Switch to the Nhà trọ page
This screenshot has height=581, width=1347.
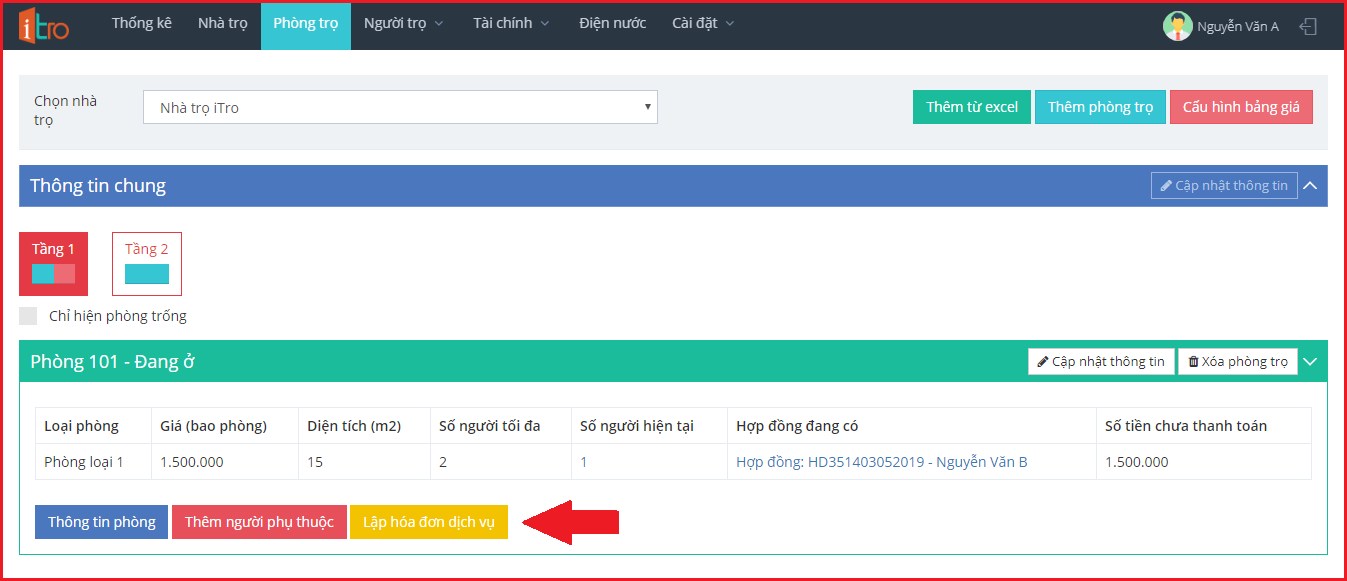tap(222, 24)
